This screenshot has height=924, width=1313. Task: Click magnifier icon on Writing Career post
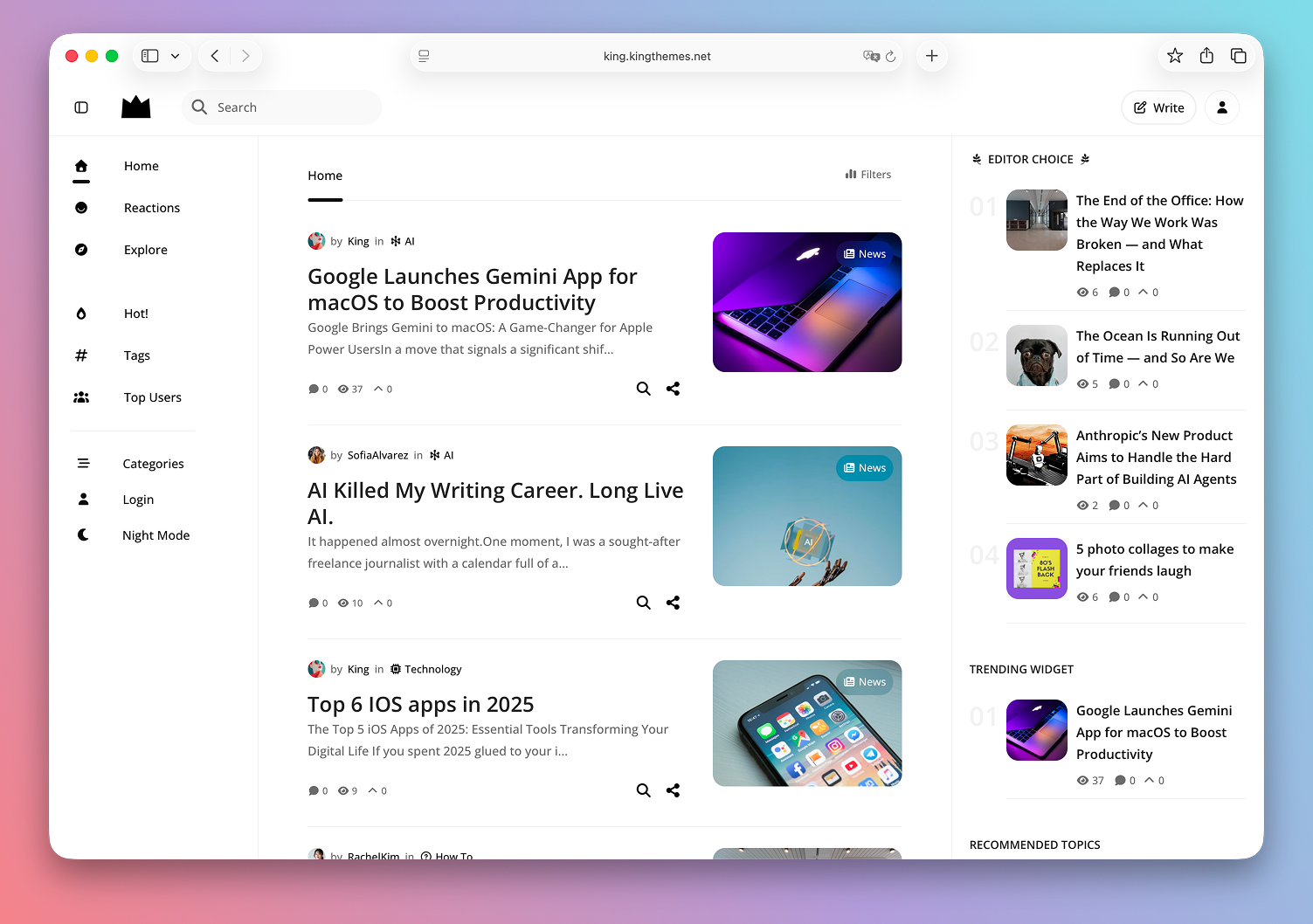pyautogui.click(x=644, y=603)
